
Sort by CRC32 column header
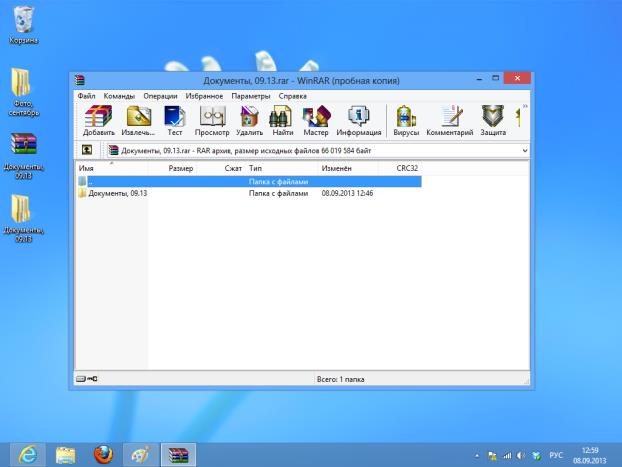pos(399,168)
